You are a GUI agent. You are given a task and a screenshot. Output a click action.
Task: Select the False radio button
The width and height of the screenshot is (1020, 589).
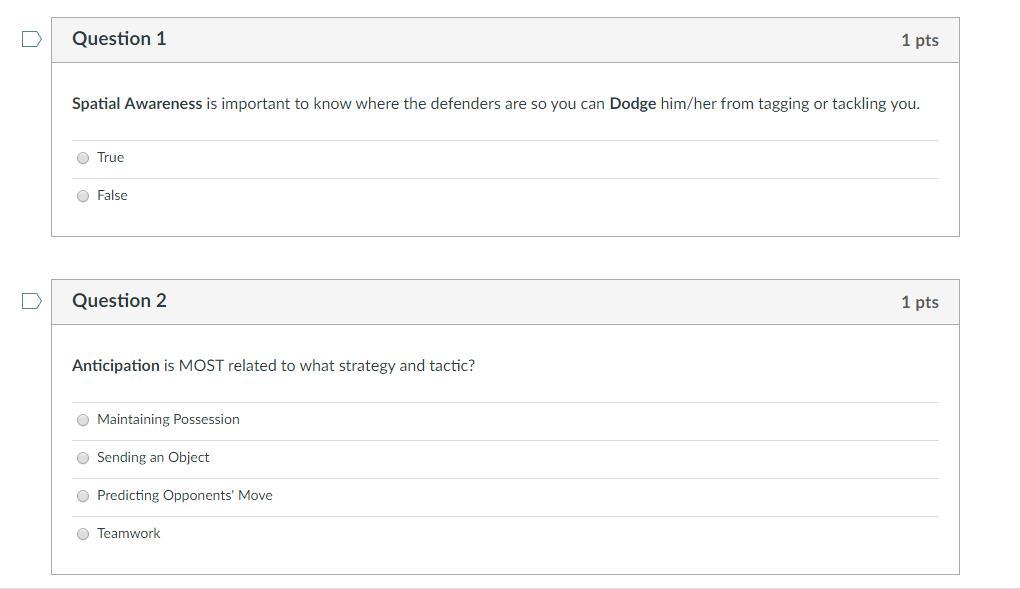click(83, 196)
